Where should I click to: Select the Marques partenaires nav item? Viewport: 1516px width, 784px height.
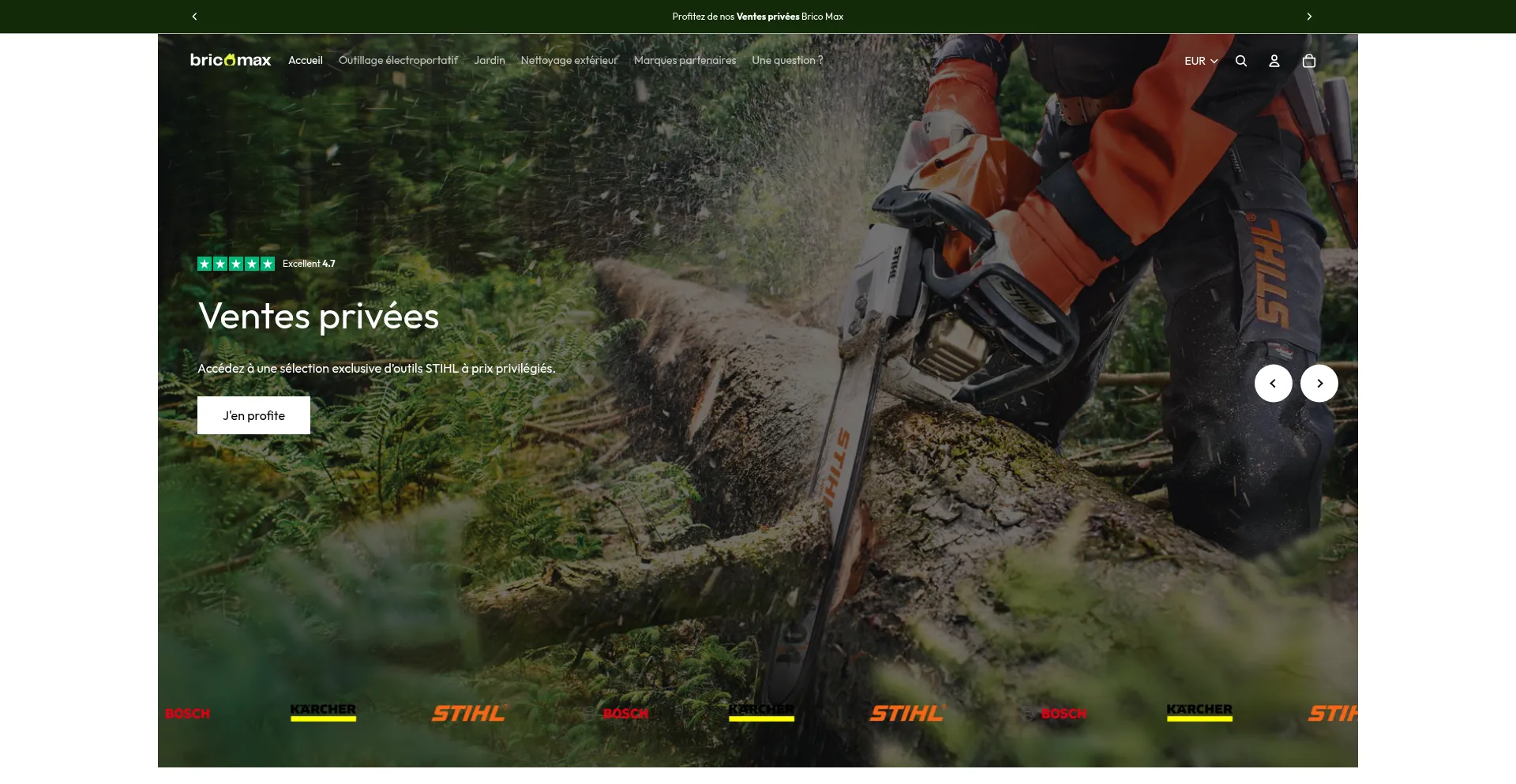tap(684, 60)
